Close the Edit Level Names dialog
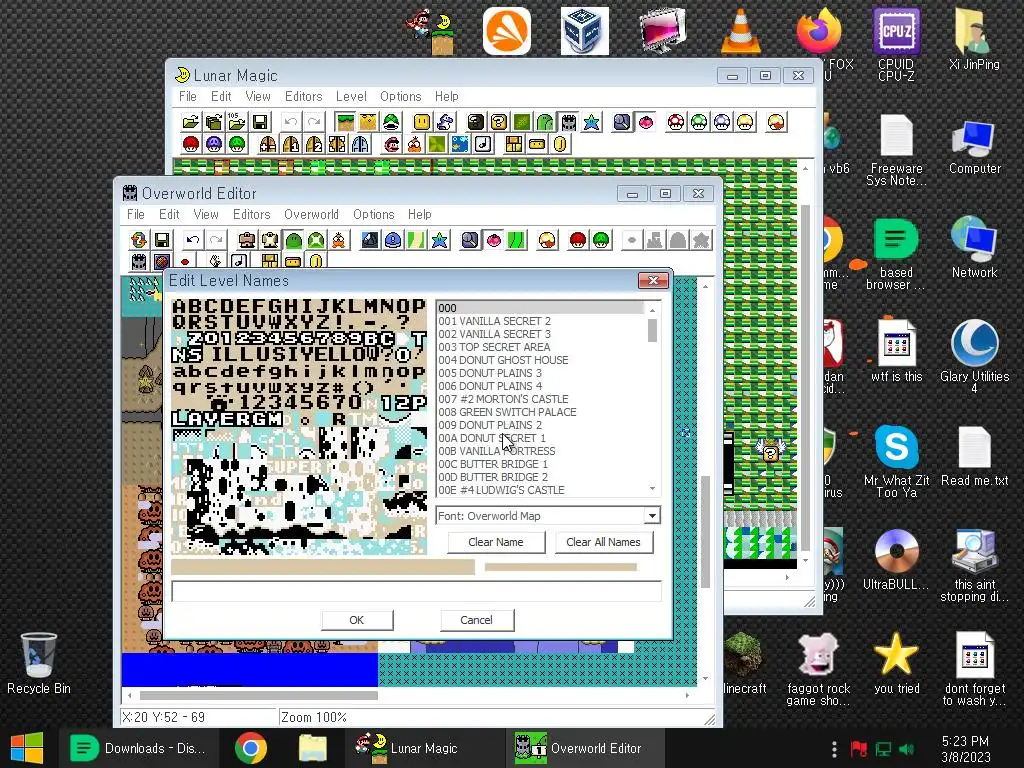1024x768 pixels. 652,280
